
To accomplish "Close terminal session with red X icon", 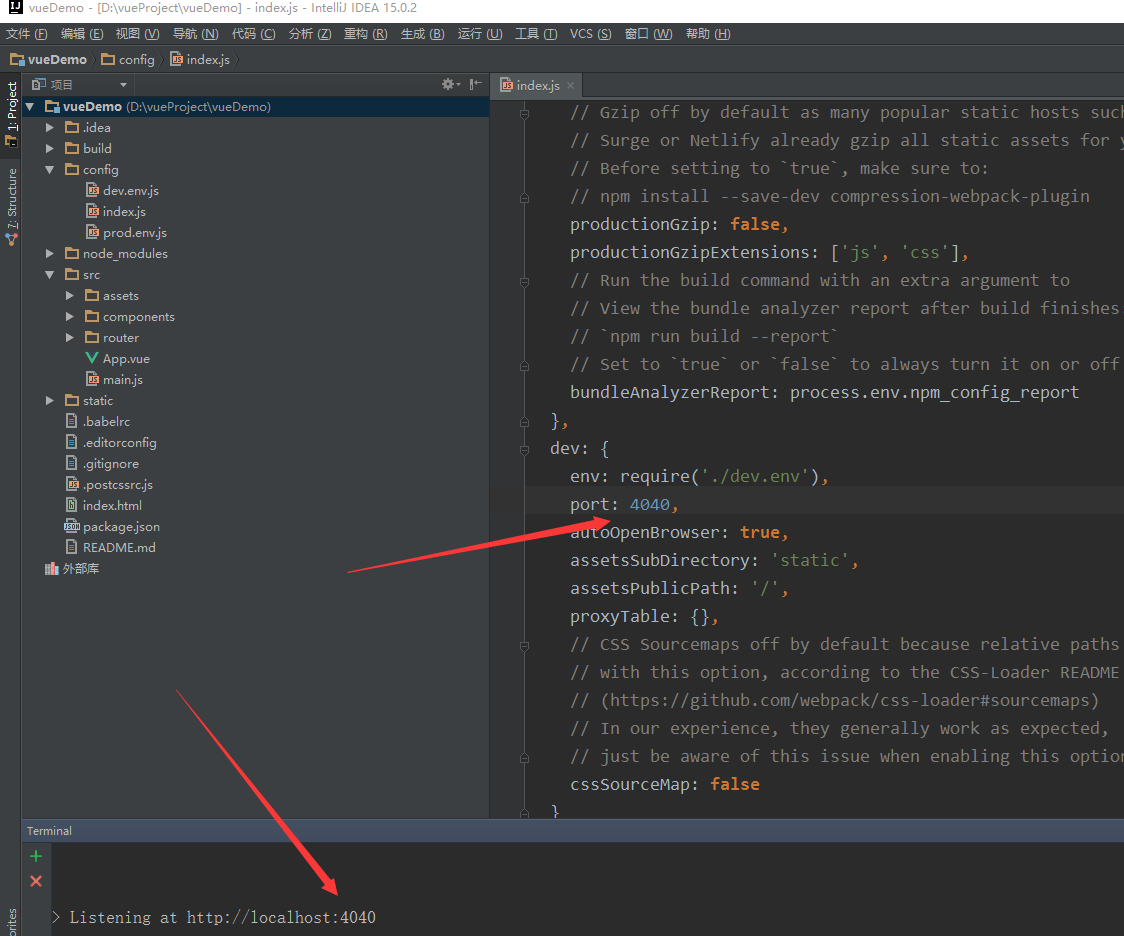I will pyautogui.click(x=36, y=881).
